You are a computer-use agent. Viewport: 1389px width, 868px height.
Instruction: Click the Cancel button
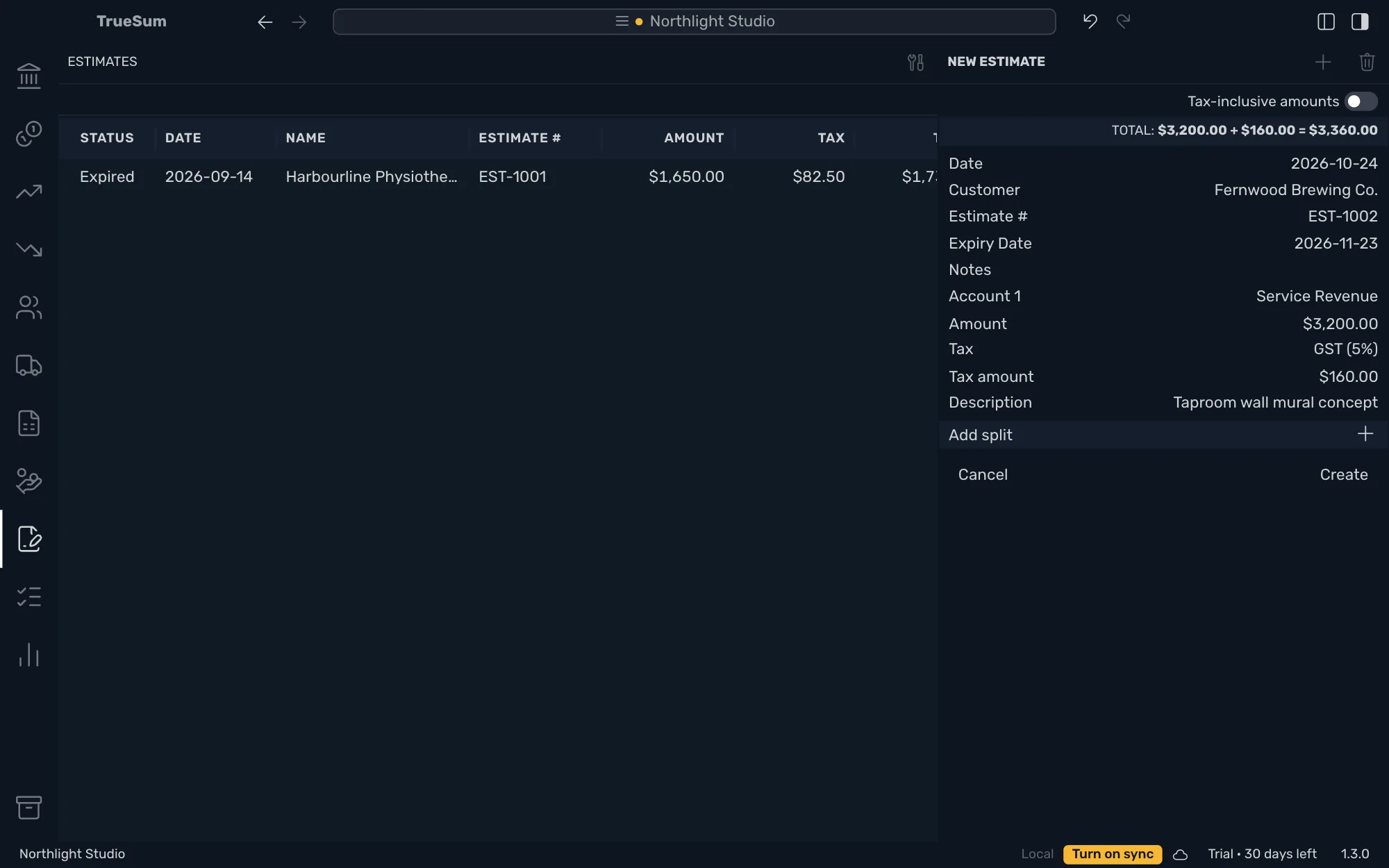[x=983, y=475]
